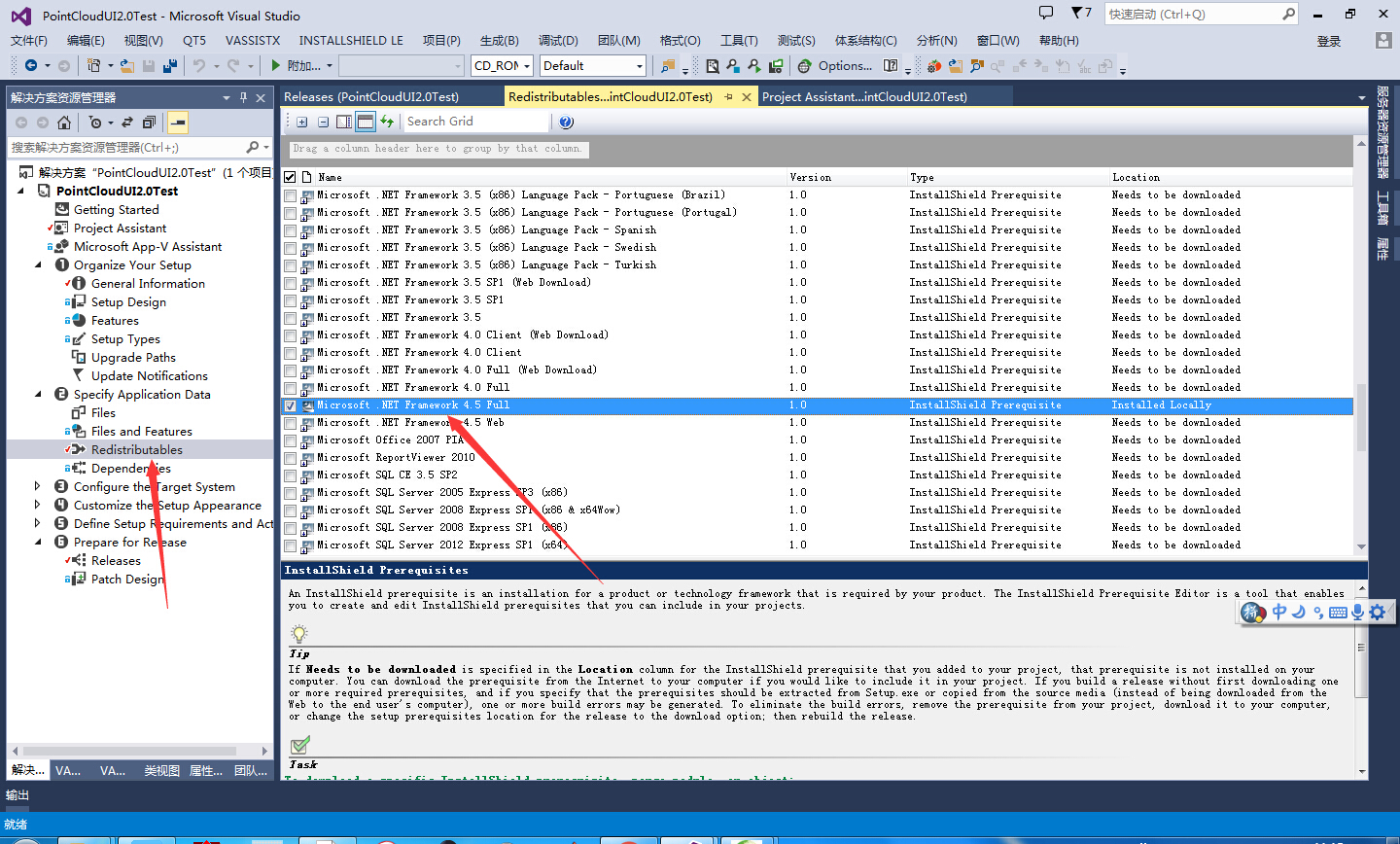Check Microsoft Office 2007 PIA checkbox
1400x844 pixels.
(x=290, y=441)
